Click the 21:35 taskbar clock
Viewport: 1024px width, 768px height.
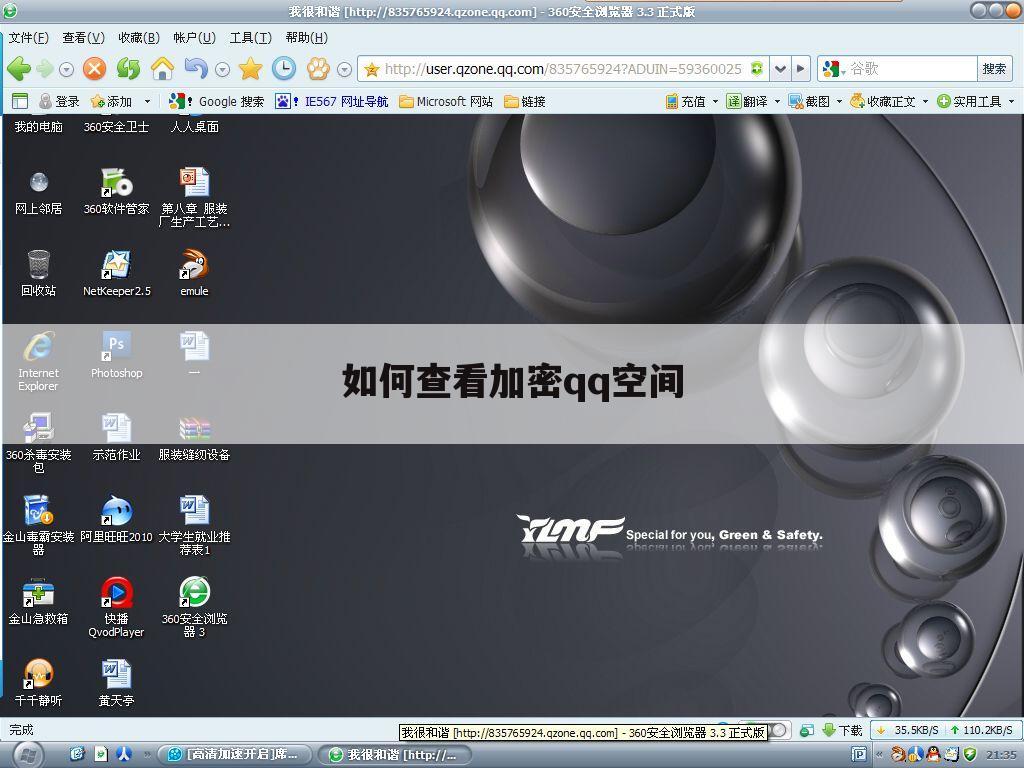1001,755
